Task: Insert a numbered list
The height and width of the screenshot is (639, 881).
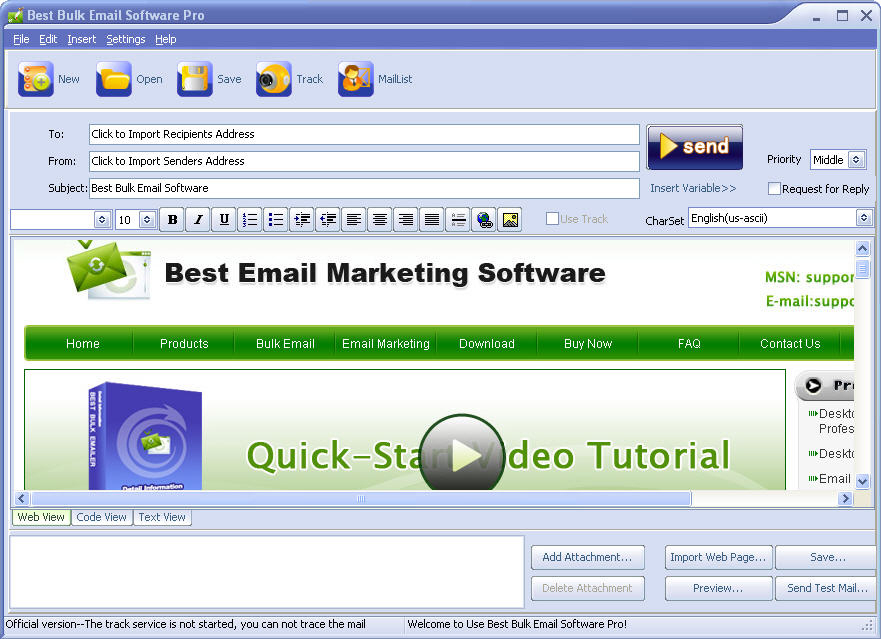Action: coord(250,219)
